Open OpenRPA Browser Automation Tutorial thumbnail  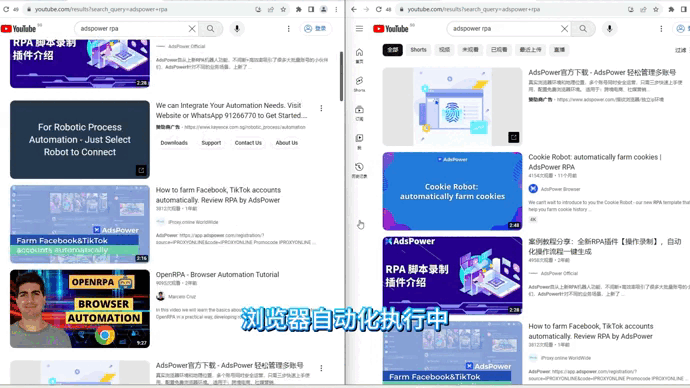(80, 309)
